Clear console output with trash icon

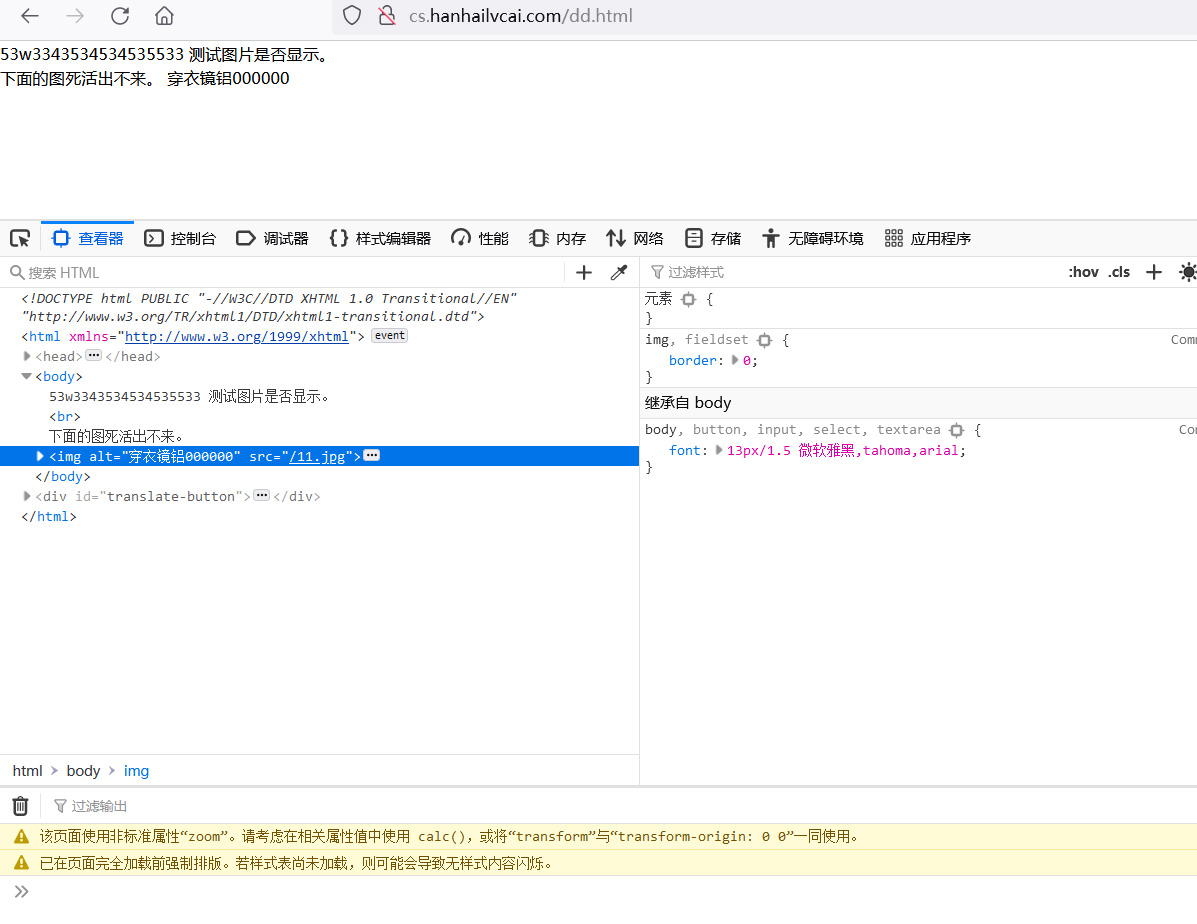click(21, 806)
